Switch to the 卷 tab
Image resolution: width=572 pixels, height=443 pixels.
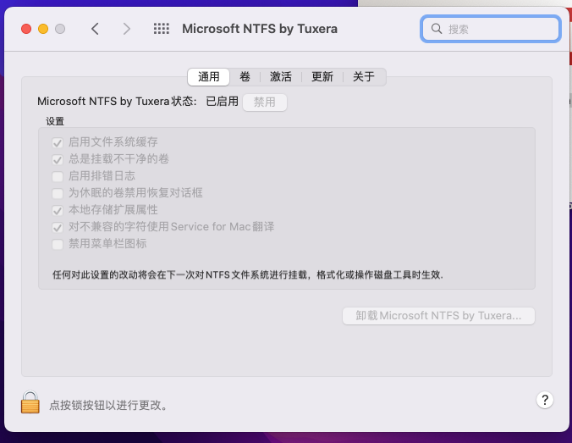click(245, 77)
